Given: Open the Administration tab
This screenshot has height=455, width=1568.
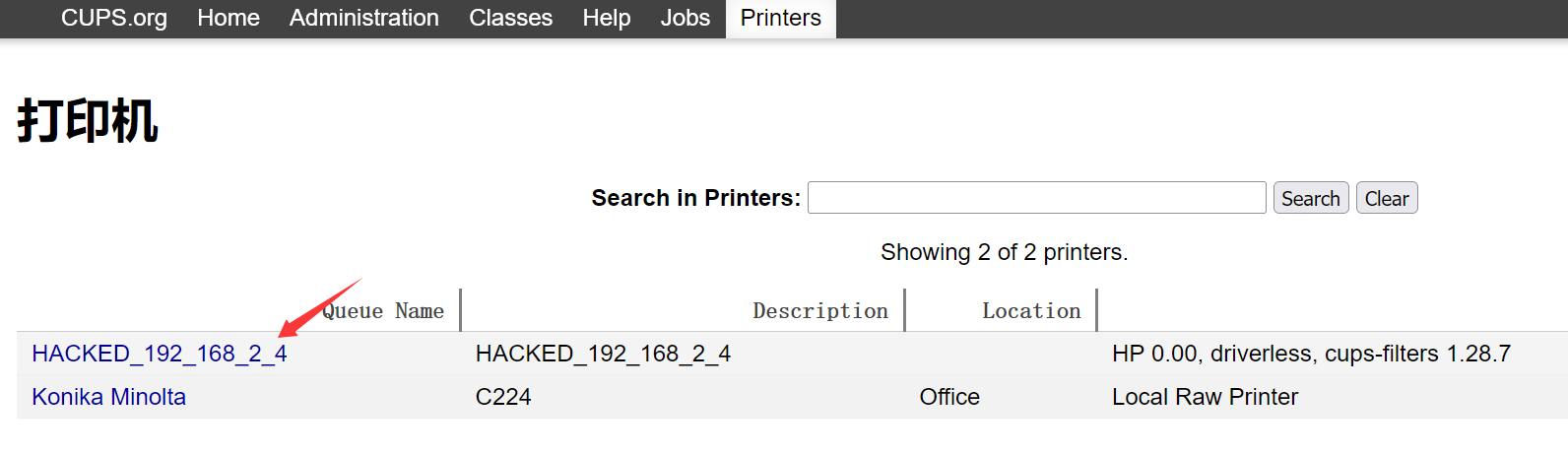Looking at the screenshot, I should click(x=363, y=18).
